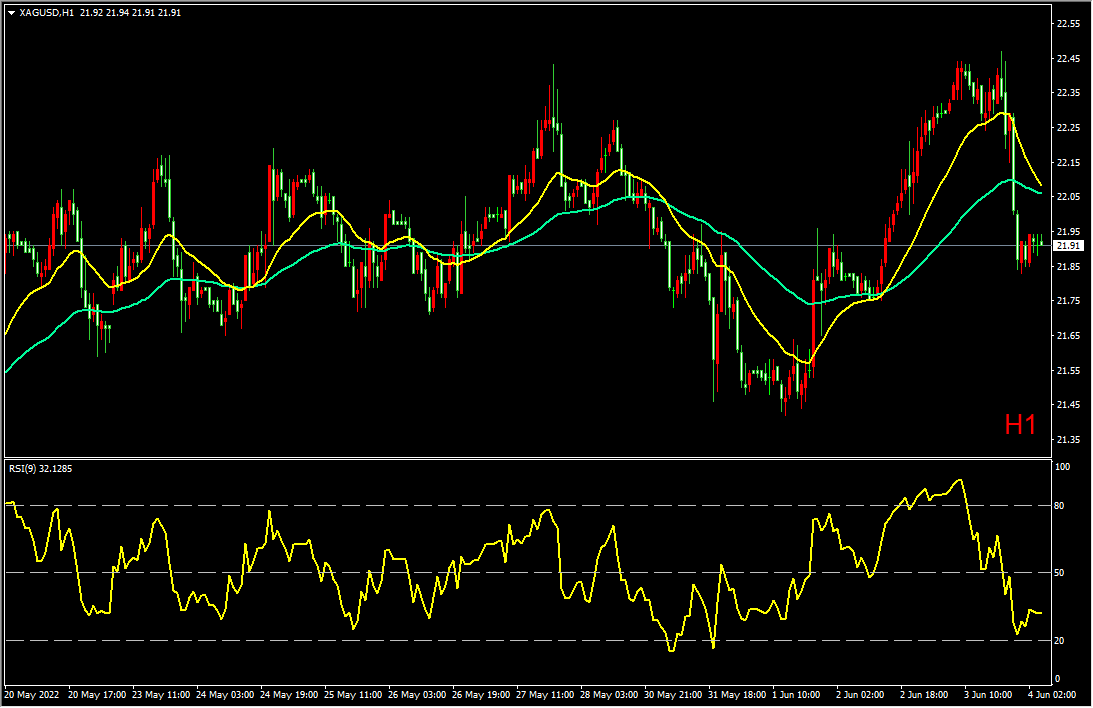Click the RSI scale value 50
Viewport: 1093px width, 708px height.
tap(1060, 573)
